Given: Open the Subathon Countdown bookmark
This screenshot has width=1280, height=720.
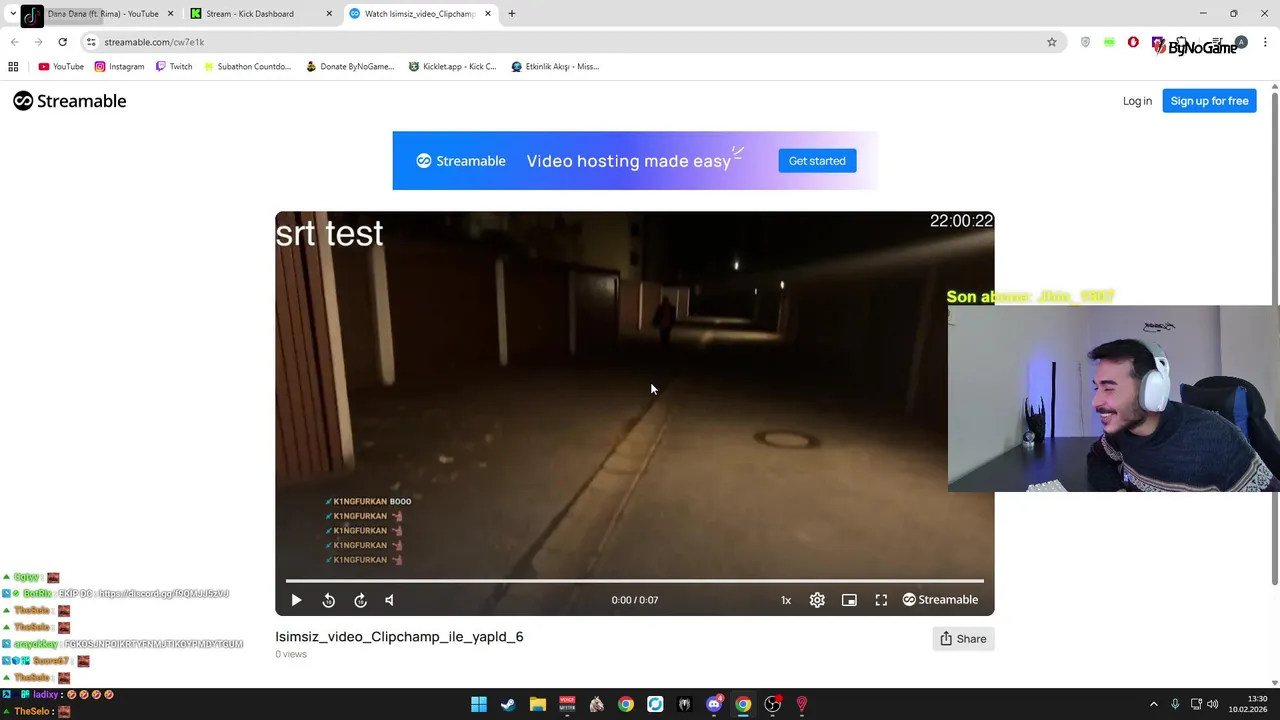Looking at the screenshot, I should pyautogui.click(x=247, y=67).
